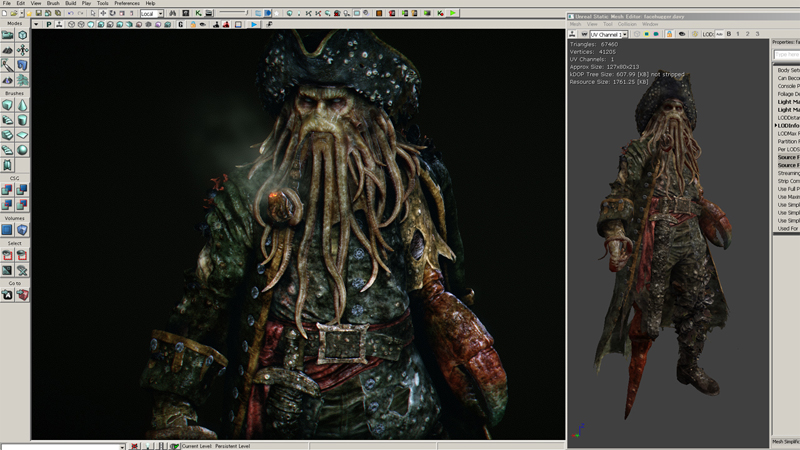Image resolution: width=800 pixels, height=450 pixels.
Task: Select the Rotate widget mode icon
Action: 112,13
